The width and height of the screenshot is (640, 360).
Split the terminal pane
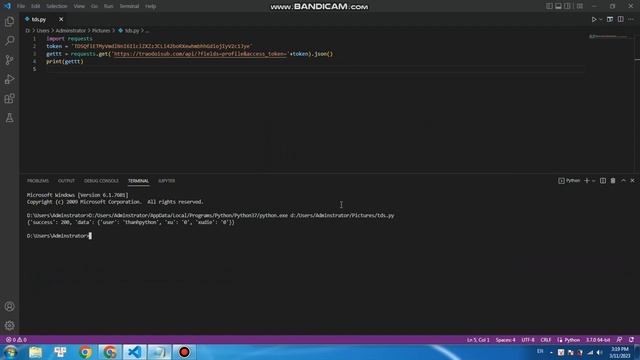(x=603, y=180)
